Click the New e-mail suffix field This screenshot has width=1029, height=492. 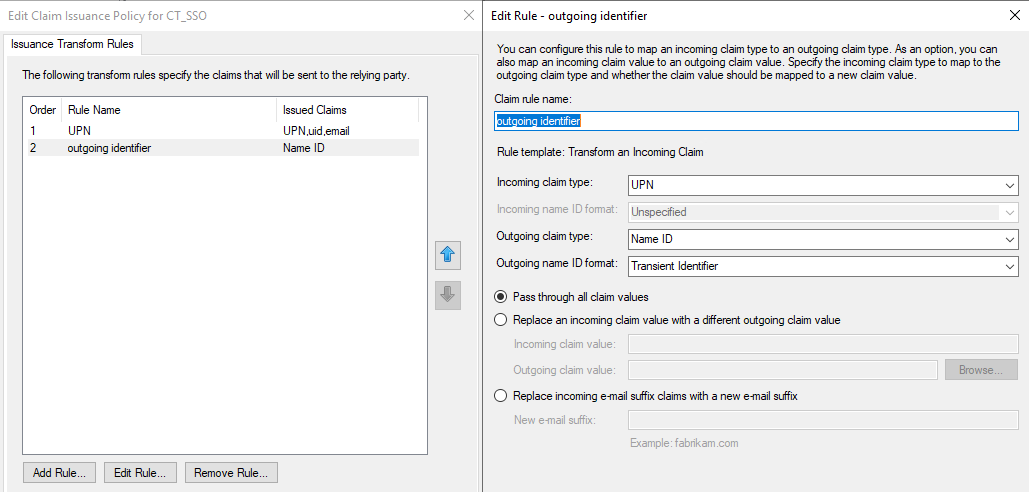click(x=823, y=420)
